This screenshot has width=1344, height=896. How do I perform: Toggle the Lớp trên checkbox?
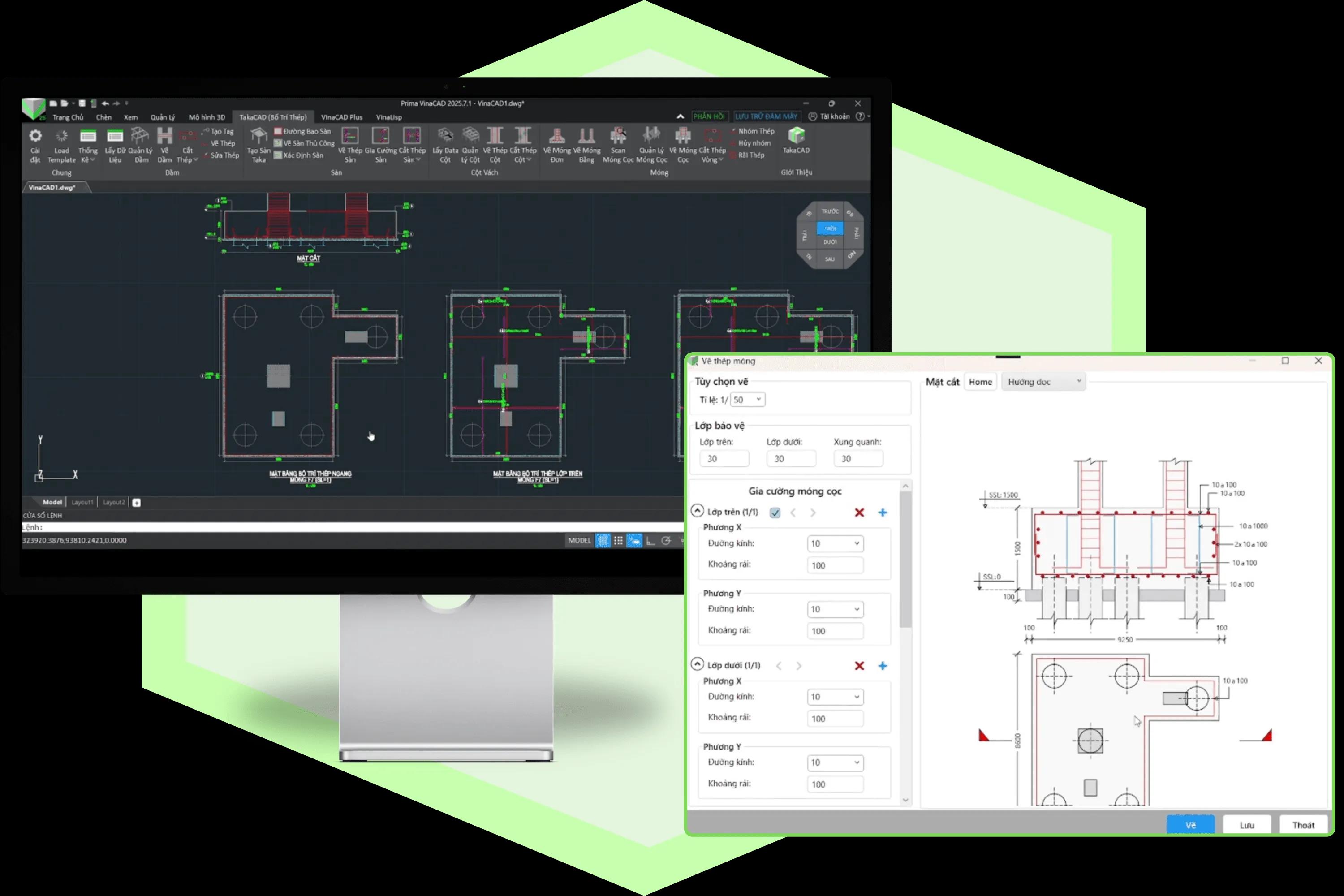pos(775,513)
